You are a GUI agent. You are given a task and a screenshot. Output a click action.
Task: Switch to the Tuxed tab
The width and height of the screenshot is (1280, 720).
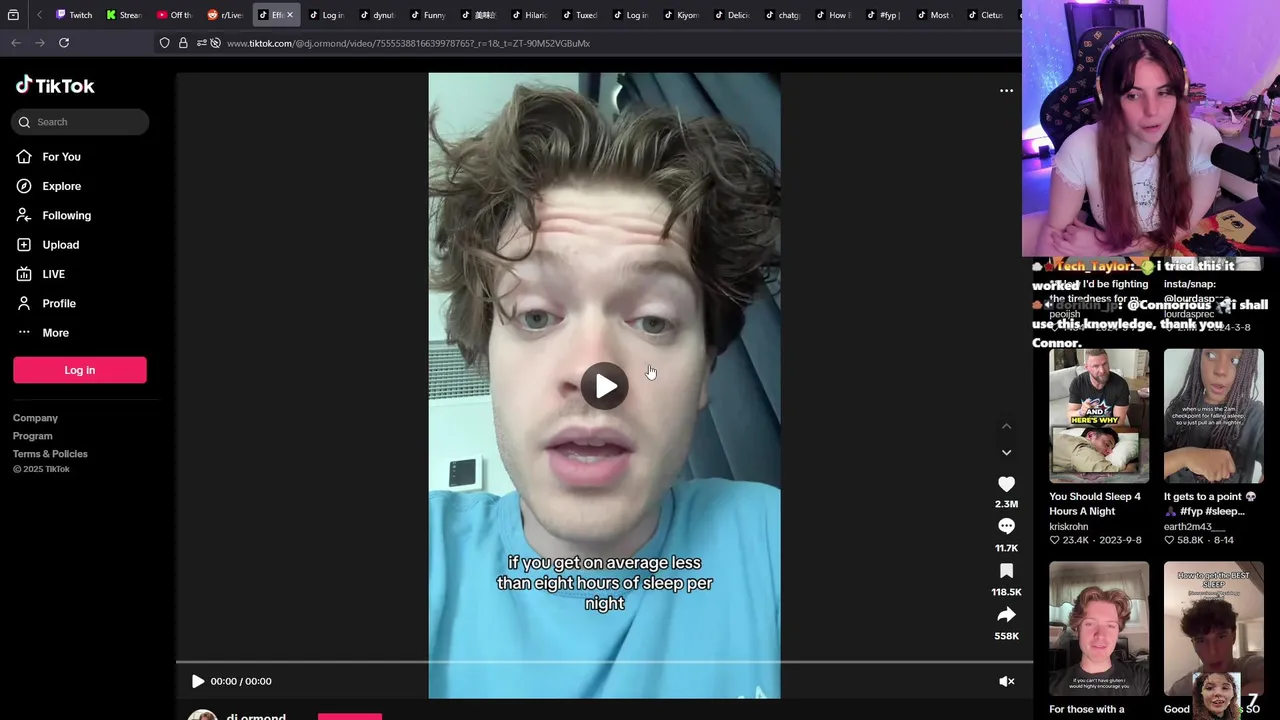pos(579,15)
